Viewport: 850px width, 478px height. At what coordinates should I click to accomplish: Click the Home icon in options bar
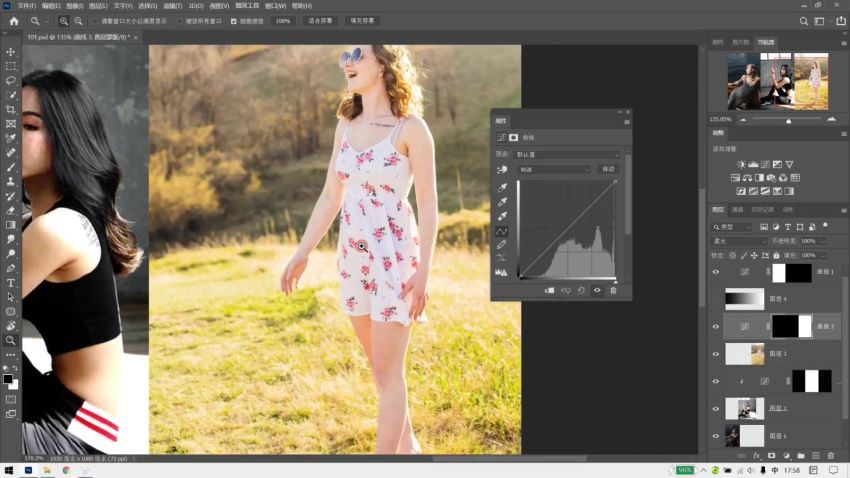(14, 21)
